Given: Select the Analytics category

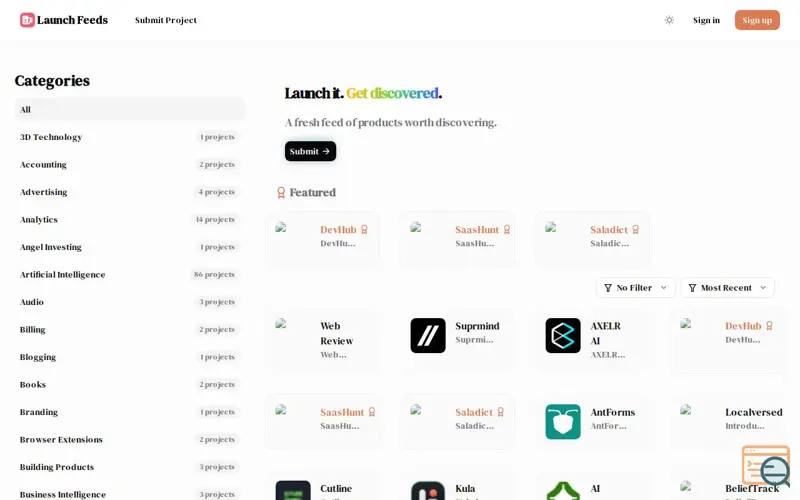Looking at the screenshot, I should pyautogui.click(x=130, y=219).
